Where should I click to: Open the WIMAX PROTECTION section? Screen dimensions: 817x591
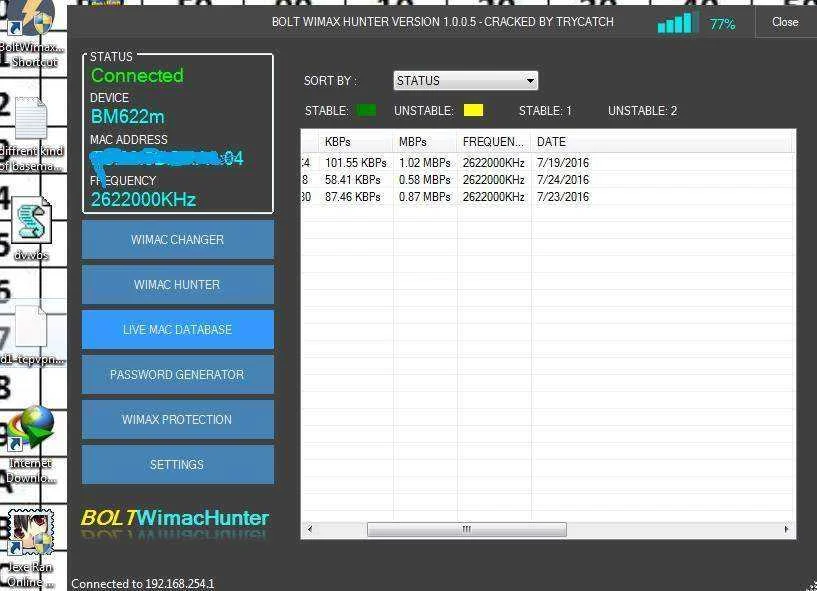(178, 420)
